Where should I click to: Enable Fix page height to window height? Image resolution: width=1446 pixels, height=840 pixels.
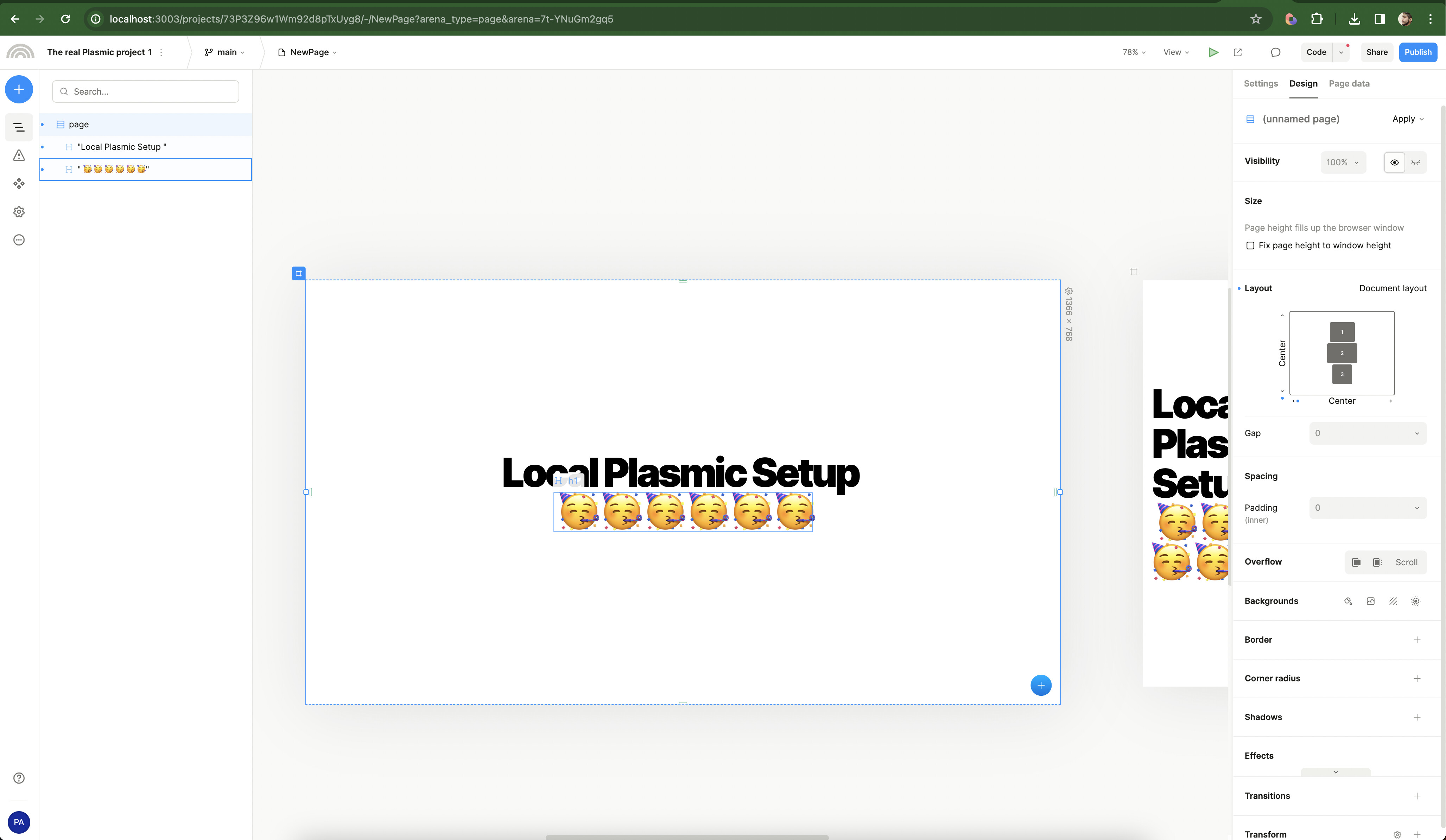[1250, 246]
